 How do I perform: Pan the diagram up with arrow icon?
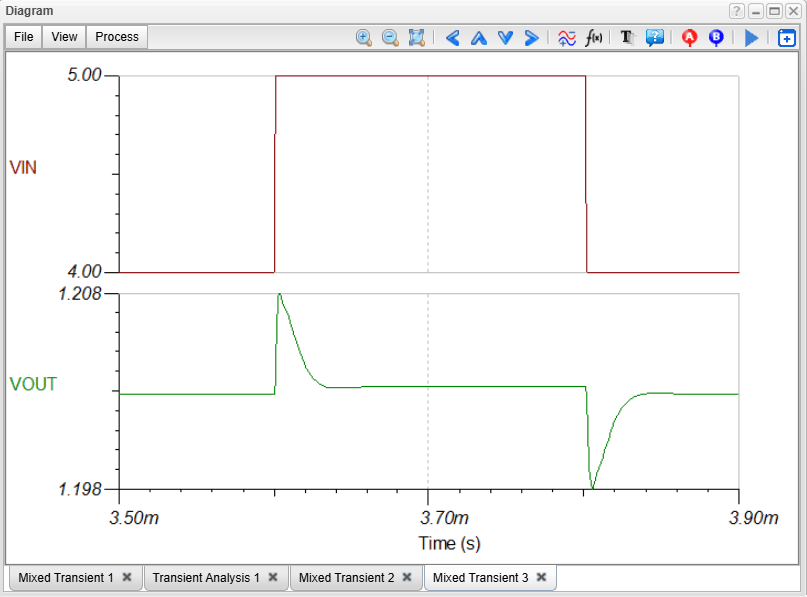tap(479, 37)
